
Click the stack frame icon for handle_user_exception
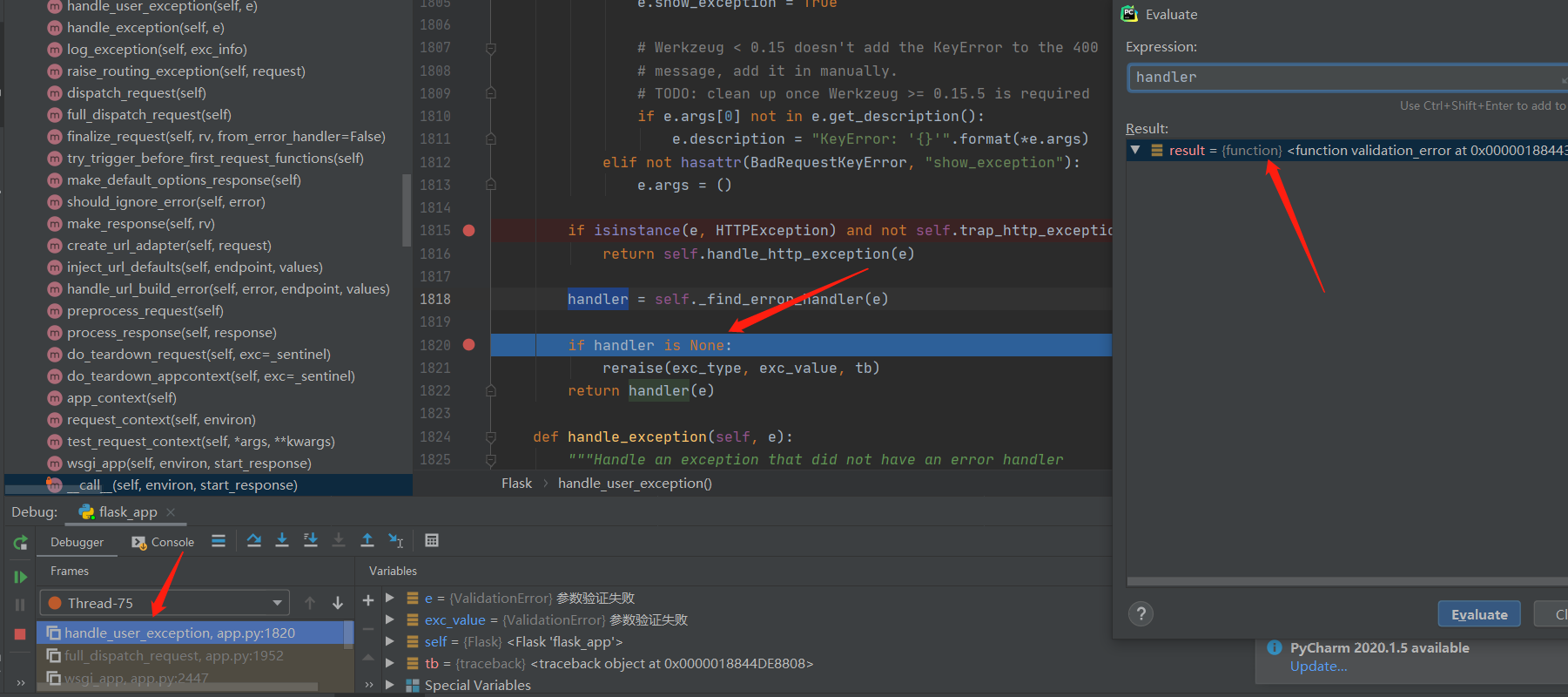[54, 633]
